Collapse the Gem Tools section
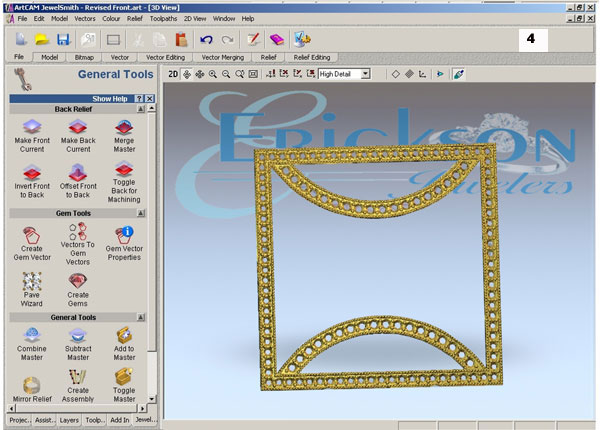This screenshot has height=430, width=600. point(141,213)
